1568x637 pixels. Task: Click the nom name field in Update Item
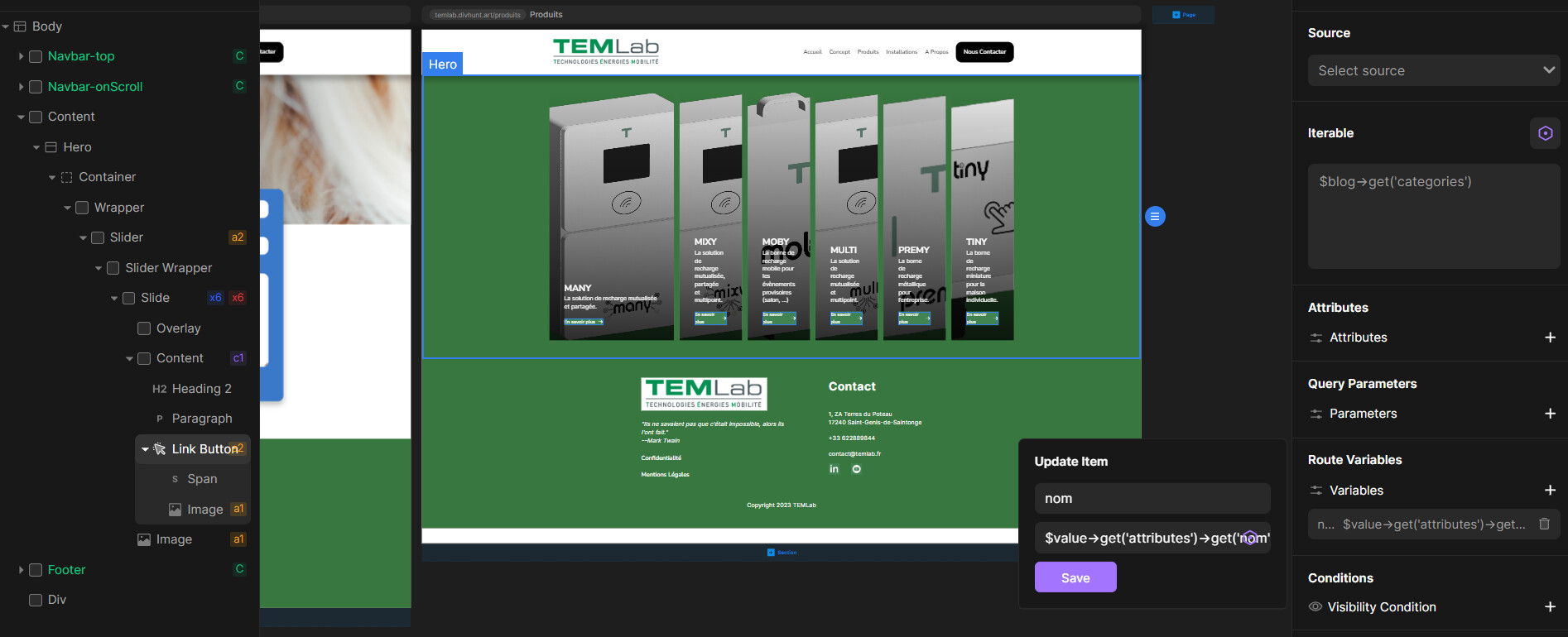tap(1152, 499)
